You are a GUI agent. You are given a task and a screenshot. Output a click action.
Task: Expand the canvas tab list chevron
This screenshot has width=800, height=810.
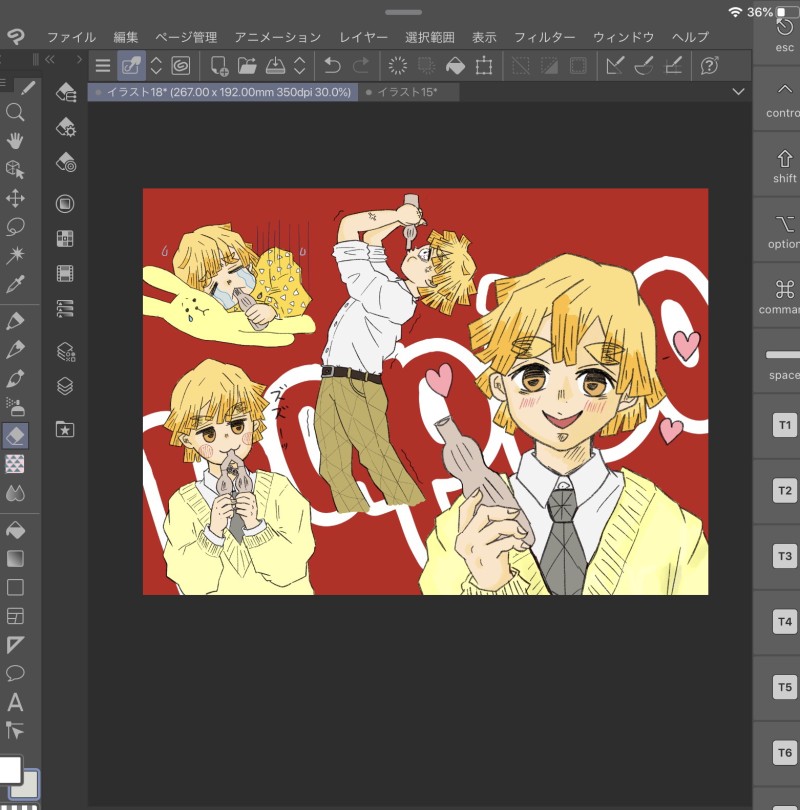tap(739, 92)
